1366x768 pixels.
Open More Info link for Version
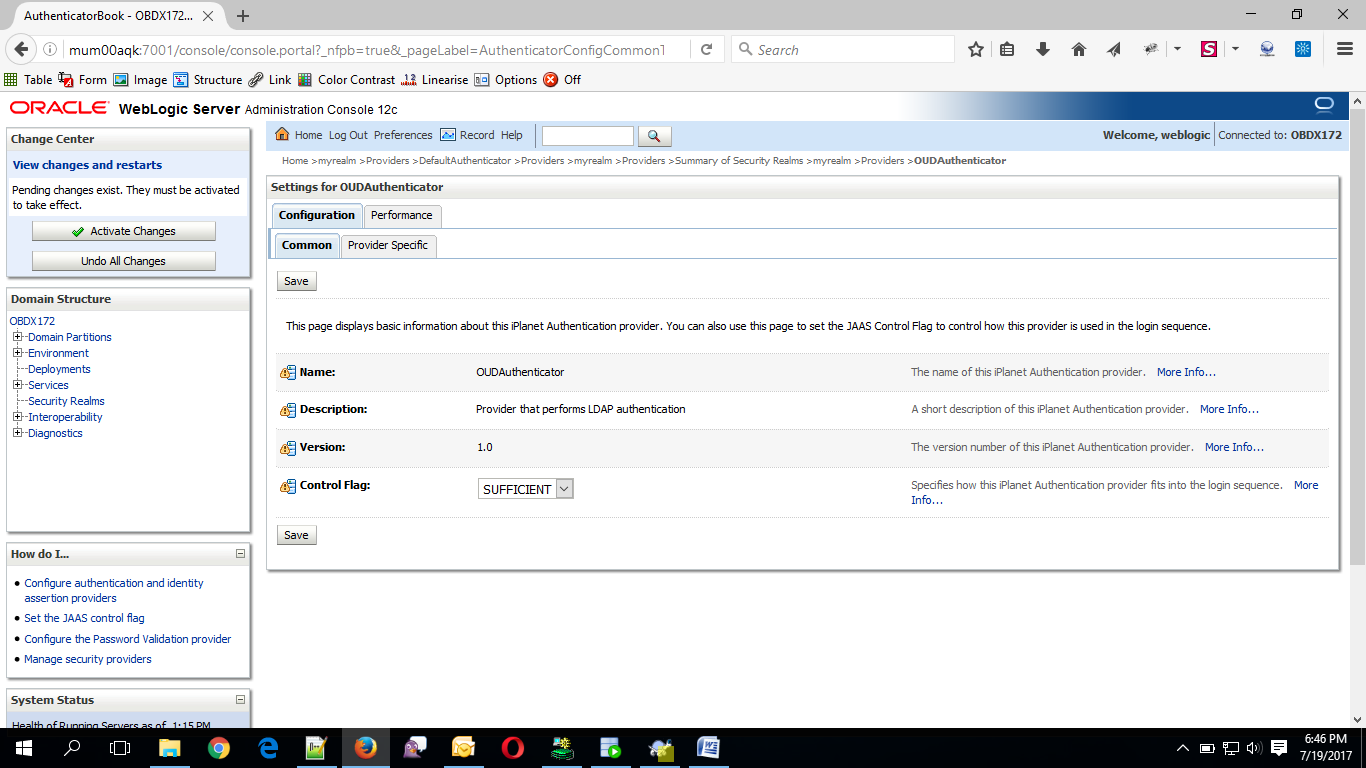click(x=1234, y=447)
